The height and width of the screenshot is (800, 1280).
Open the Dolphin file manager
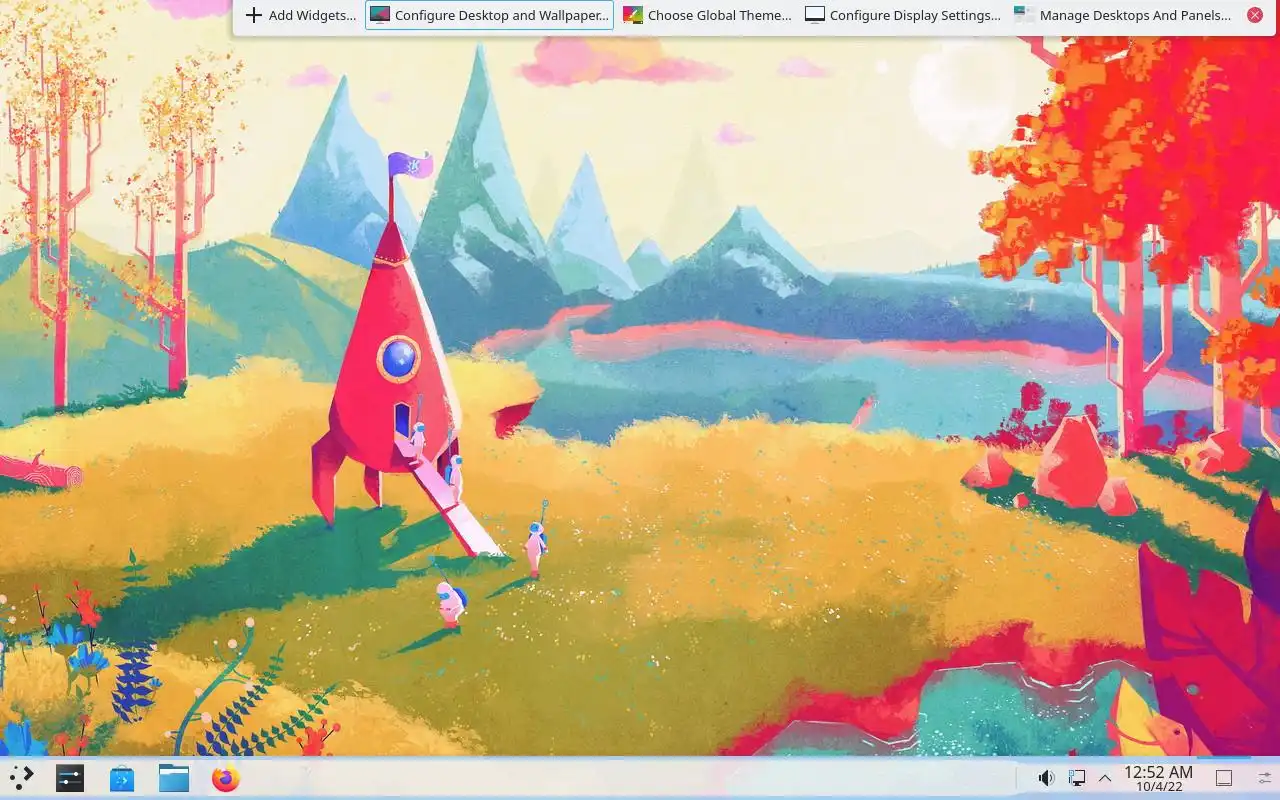coord(174,778)
